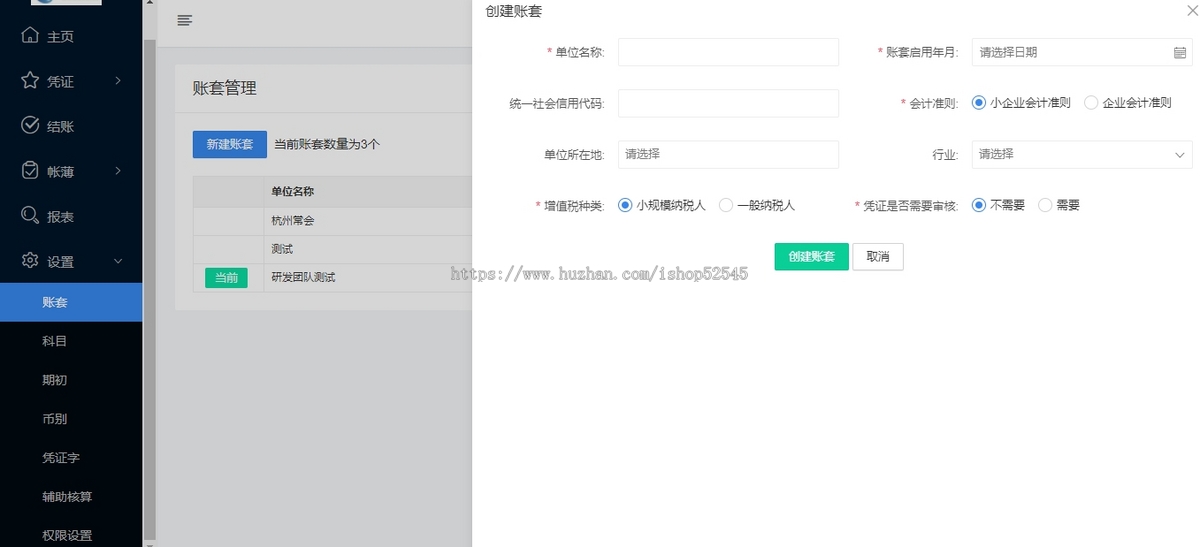Click the magnifier icon beside 报表
The height and width of the screenshot is (547, 1200).
pos(30,216)
